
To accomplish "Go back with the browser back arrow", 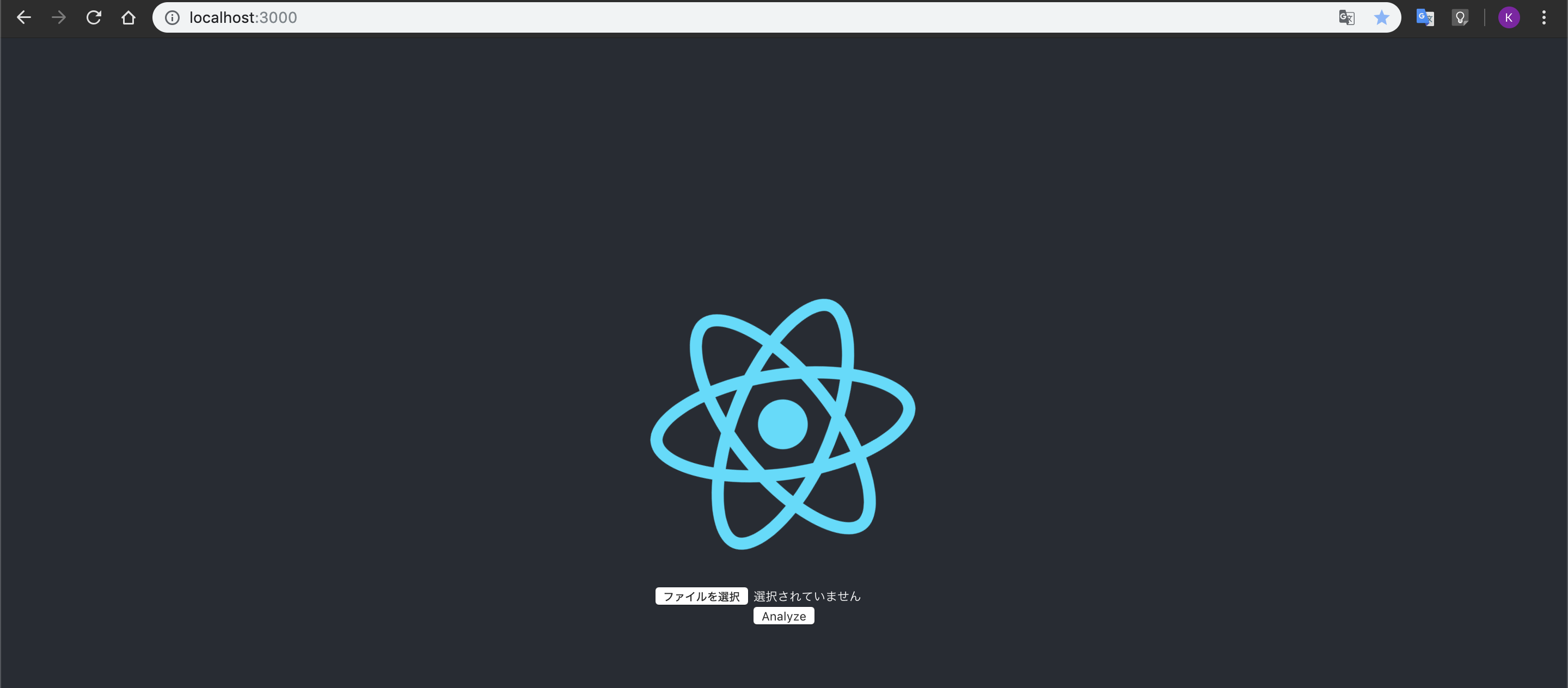I will point(24,17).
